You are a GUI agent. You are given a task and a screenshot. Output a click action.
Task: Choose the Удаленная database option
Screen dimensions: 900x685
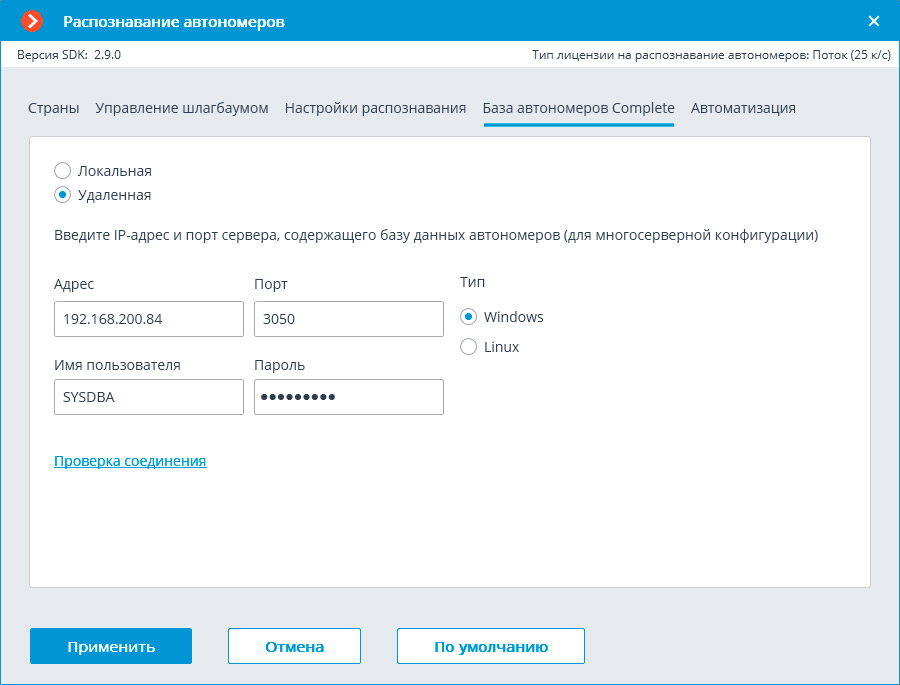click(x=63, y=195)
